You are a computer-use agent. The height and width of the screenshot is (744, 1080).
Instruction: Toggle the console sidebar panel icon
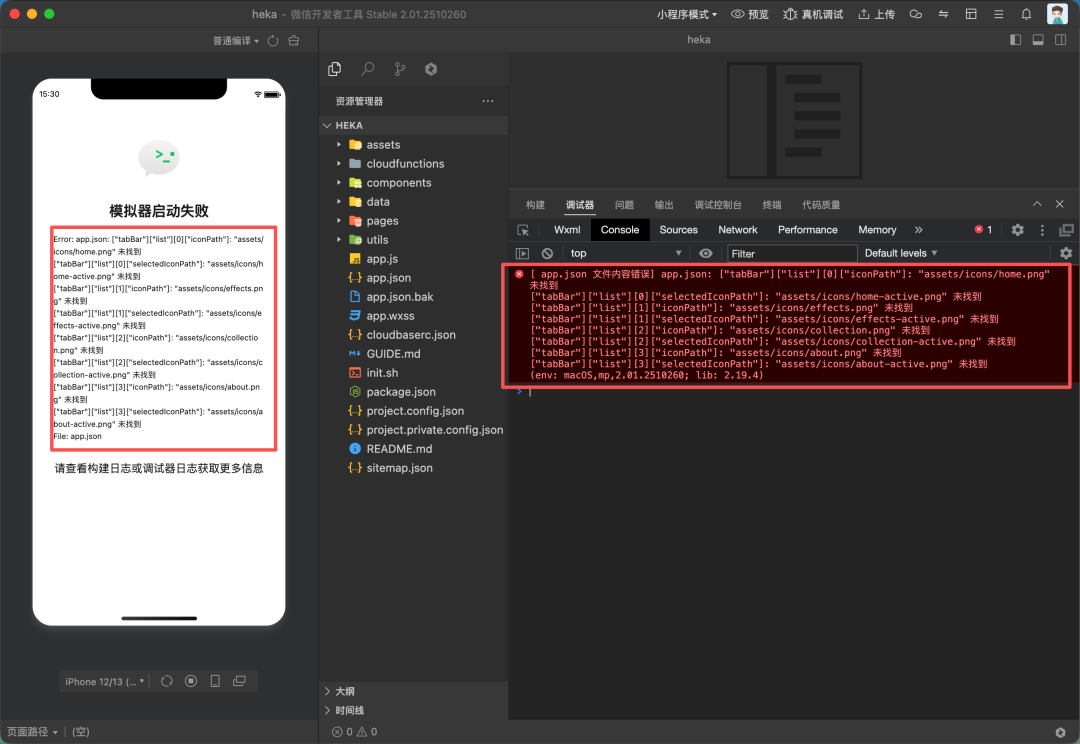(522, 254)
